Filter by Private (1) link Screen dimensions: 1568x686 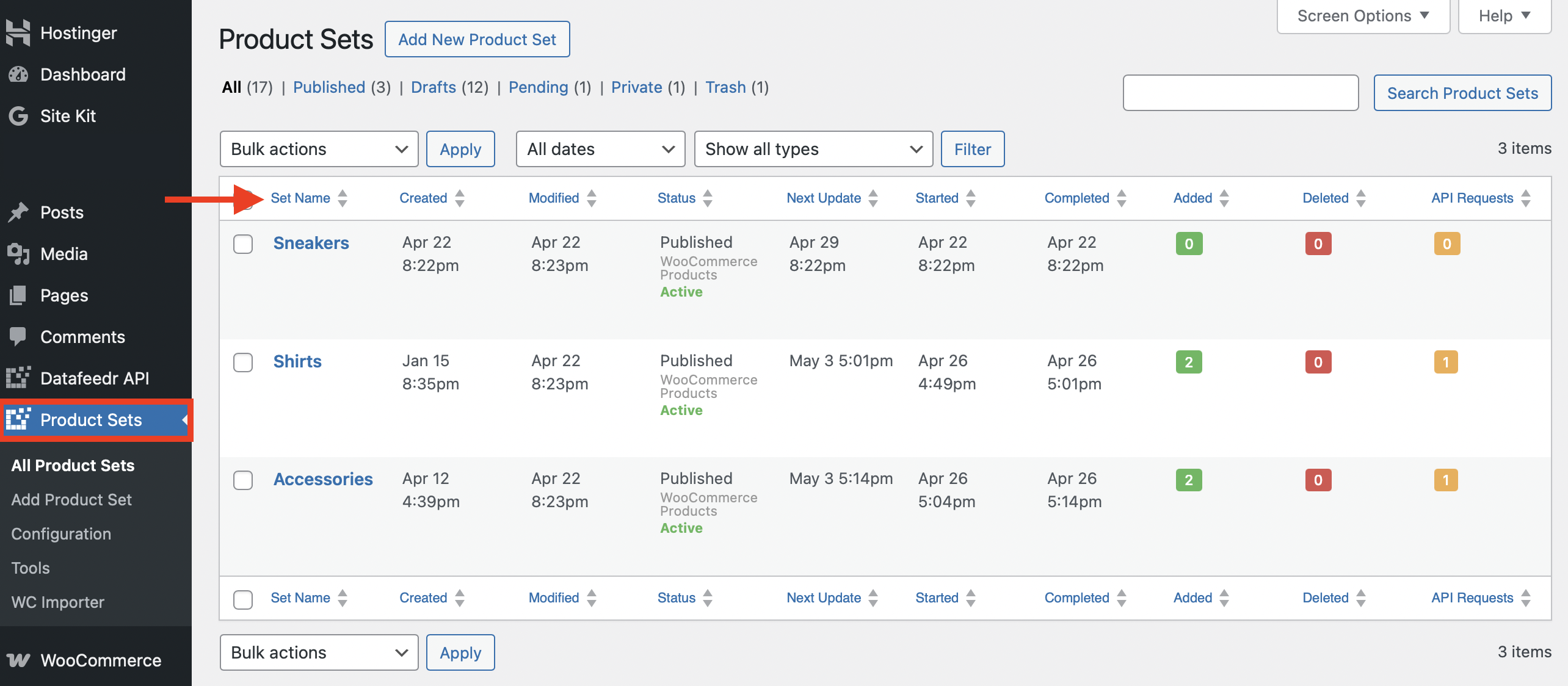(x=648, y=87)
